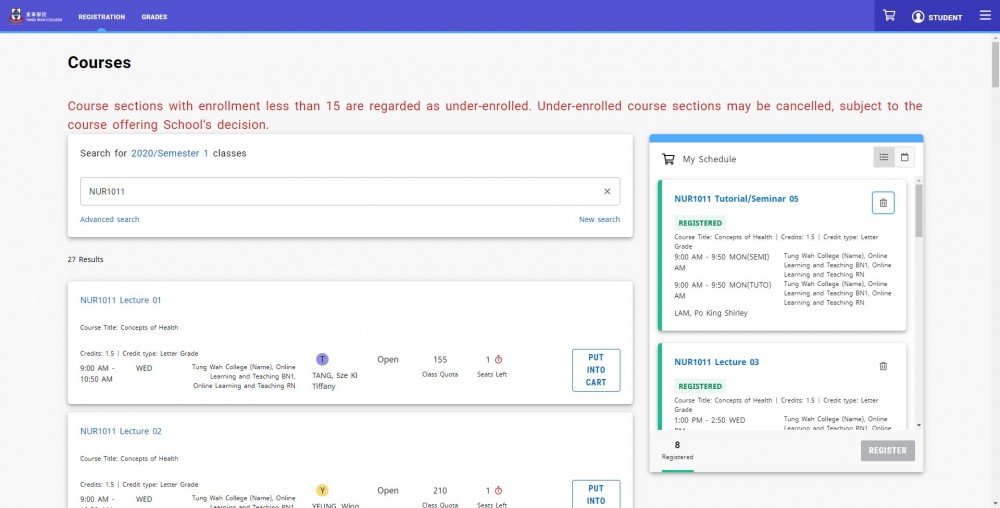Put NUR1011 Lecture 02 into cart

click(x=596, y=494)
